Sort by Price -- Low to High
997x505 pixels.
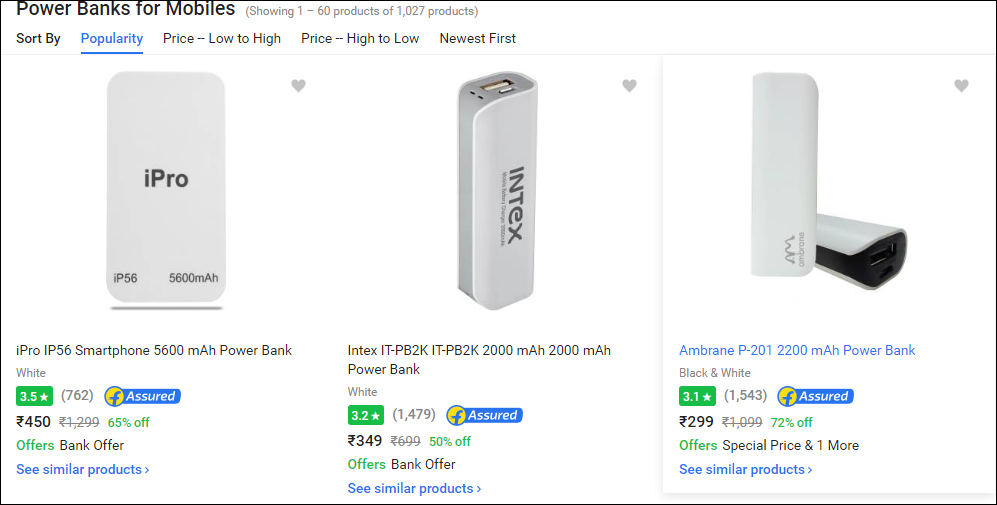222,38
